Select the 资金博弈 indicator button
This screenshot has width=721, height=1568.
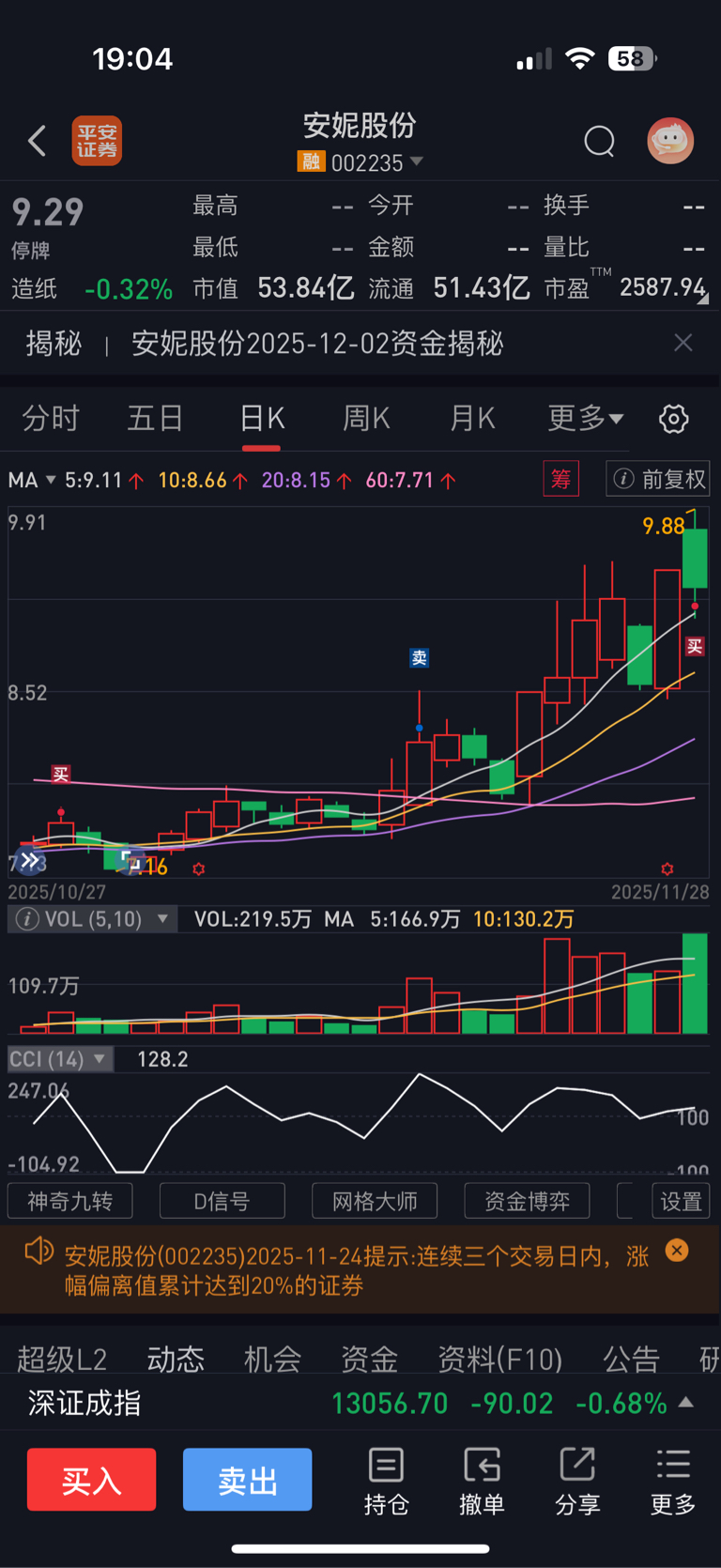point(527,1201)
